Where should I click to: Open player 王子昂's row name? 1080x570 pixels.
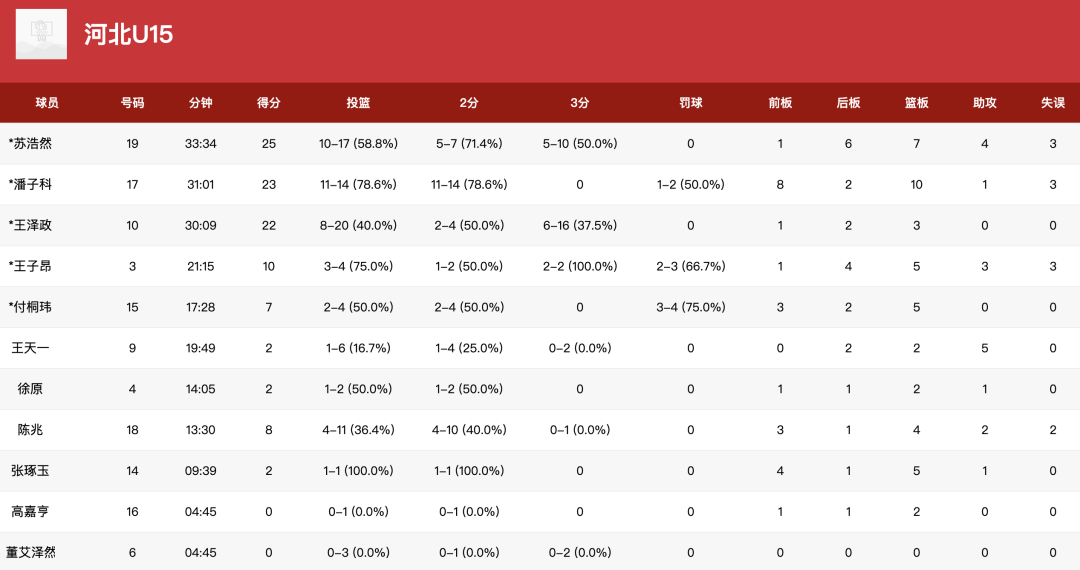31,267
